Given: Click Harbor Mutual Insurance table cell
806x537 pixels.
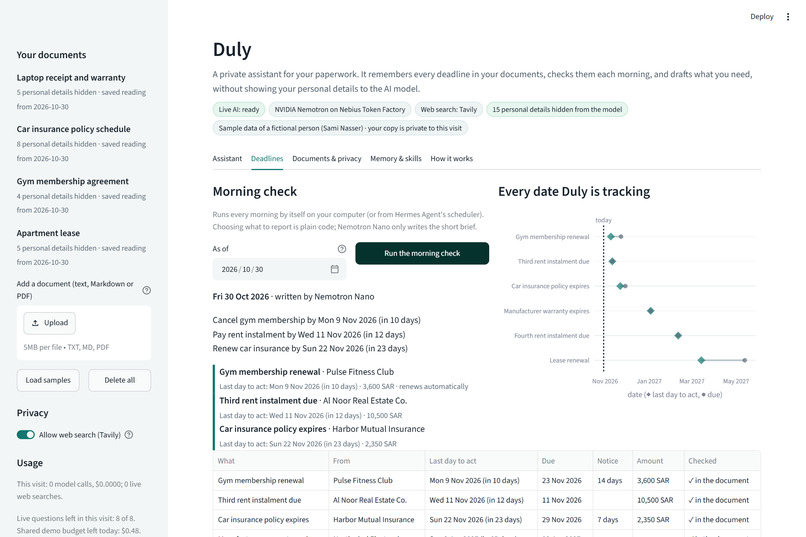Looking at the screenshot, I should tap(377, 520).
